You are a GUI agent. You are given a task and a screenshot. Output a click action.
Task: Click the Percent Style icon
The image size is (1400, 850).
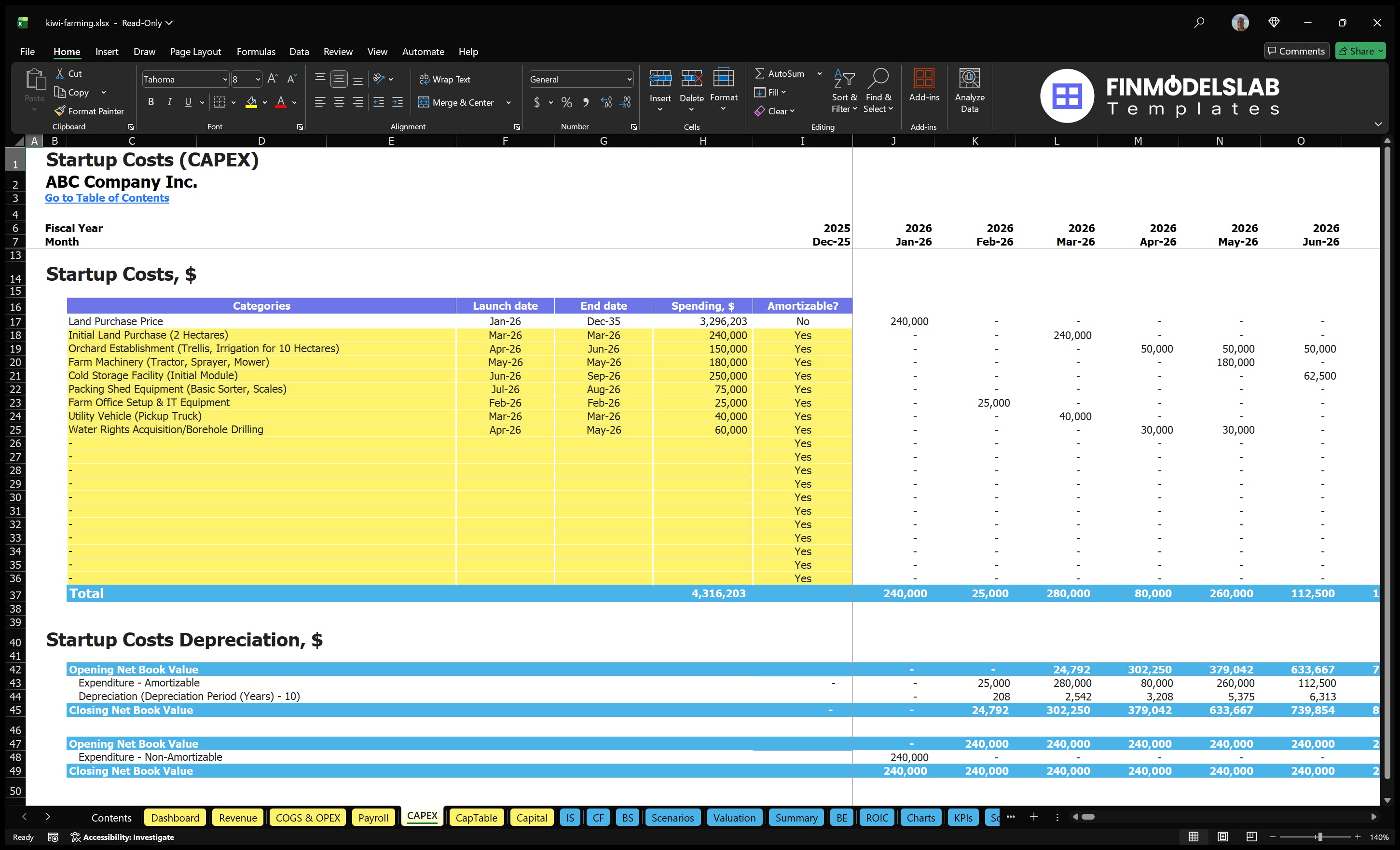point(566,102)
